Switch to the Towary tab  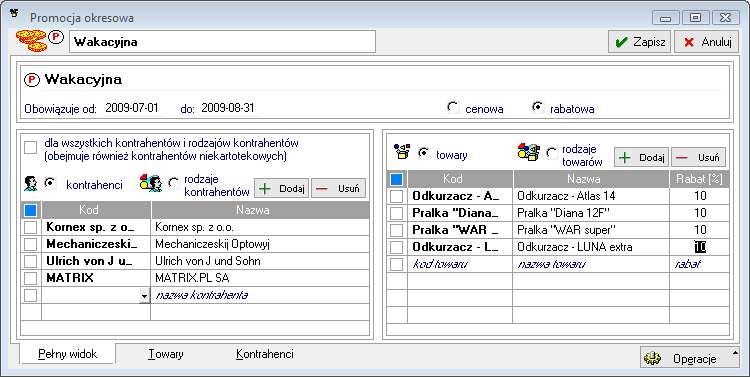[x=165, y=354]
